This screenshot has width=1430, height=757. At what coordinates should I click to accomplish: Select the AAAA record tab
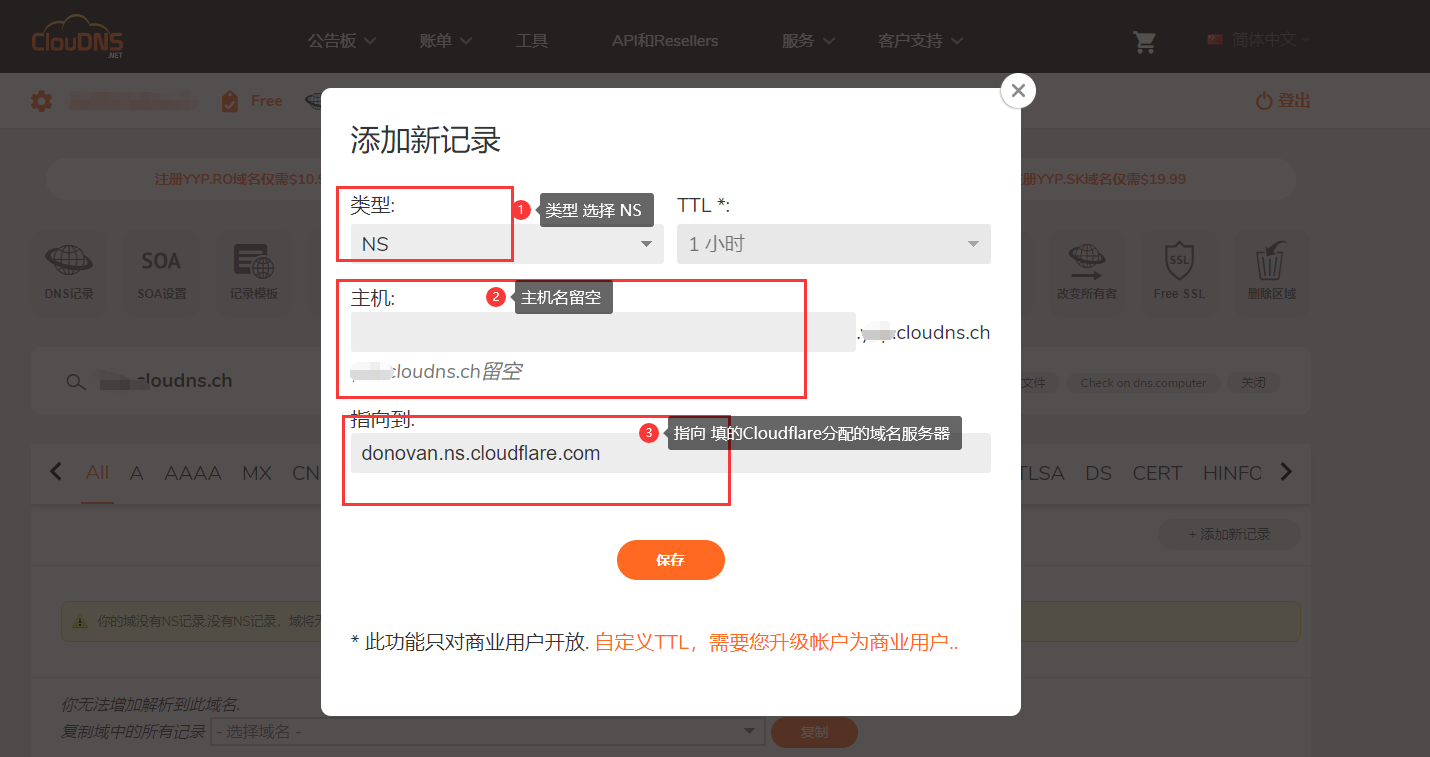point(193,473)
